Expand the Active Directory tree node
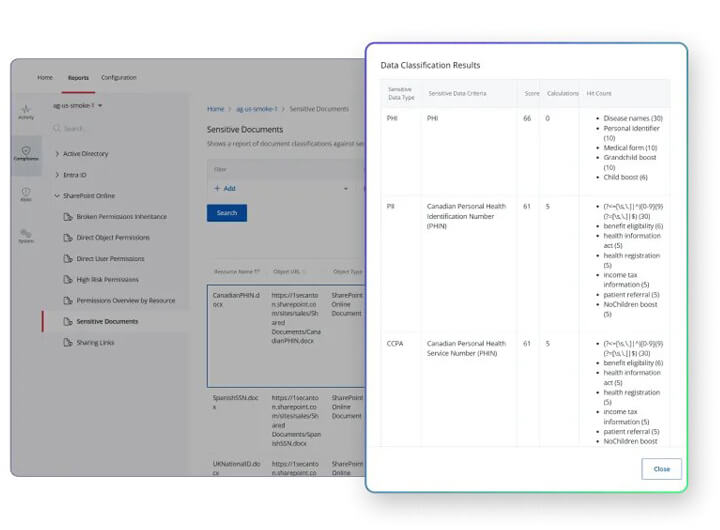Image resolution: width=720 pixels, height=530 pixels. pos(58,154)
